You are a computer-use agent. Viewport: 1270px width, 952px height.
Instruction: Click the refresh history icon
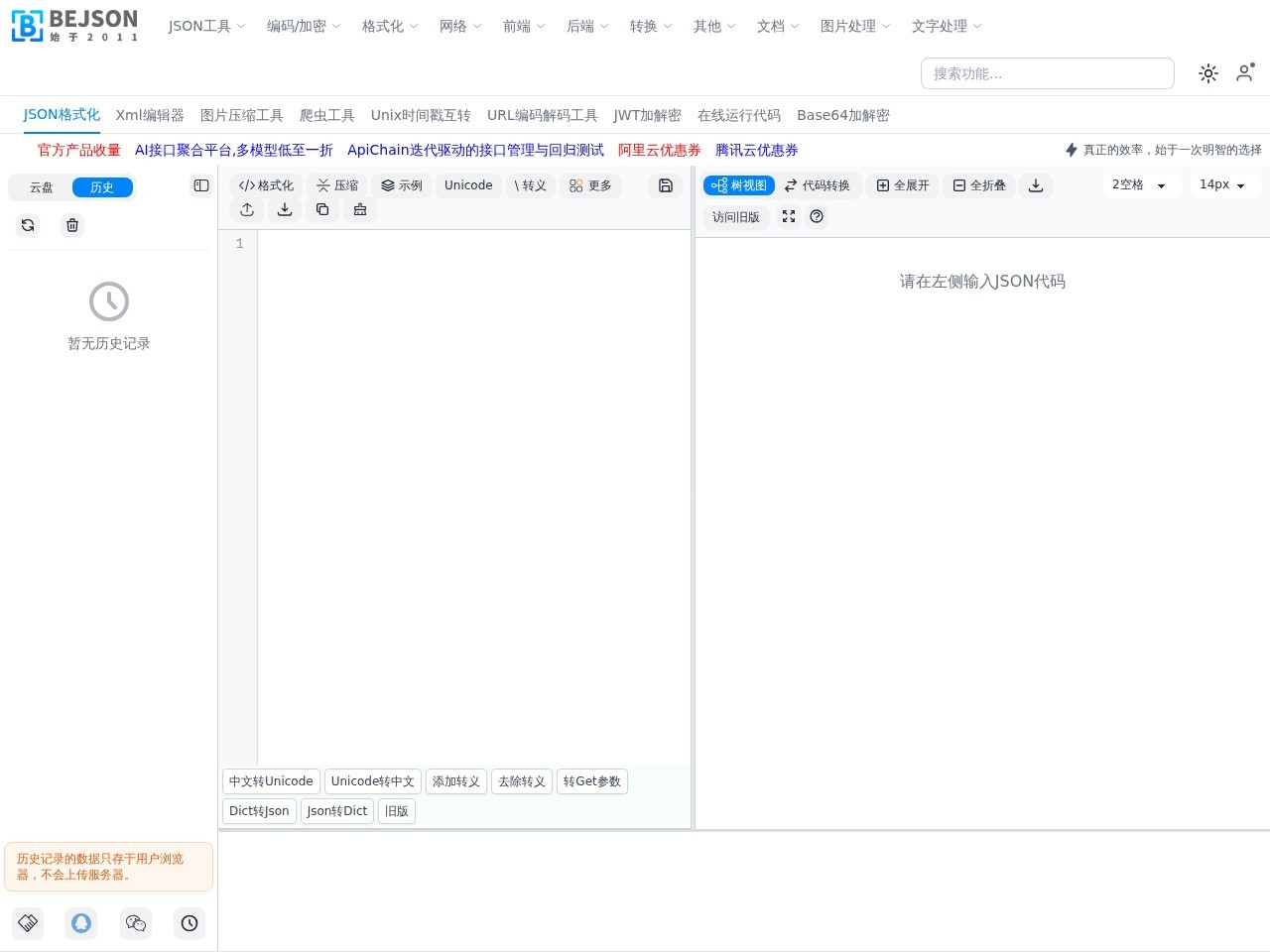point(28,225)
